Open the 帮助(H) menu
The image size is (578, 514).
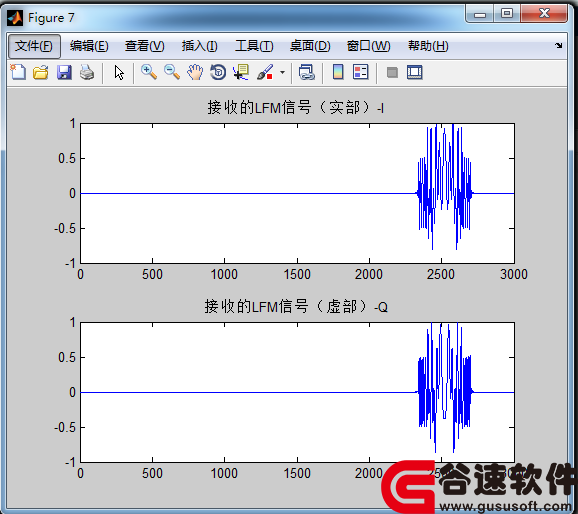428,46
